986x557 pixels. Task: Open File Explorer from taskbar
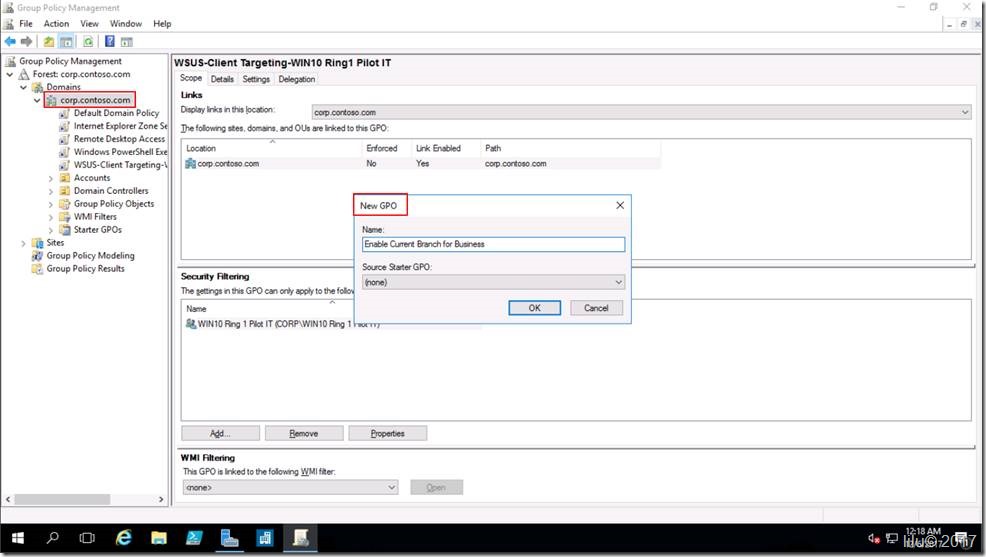click(158, 538)
